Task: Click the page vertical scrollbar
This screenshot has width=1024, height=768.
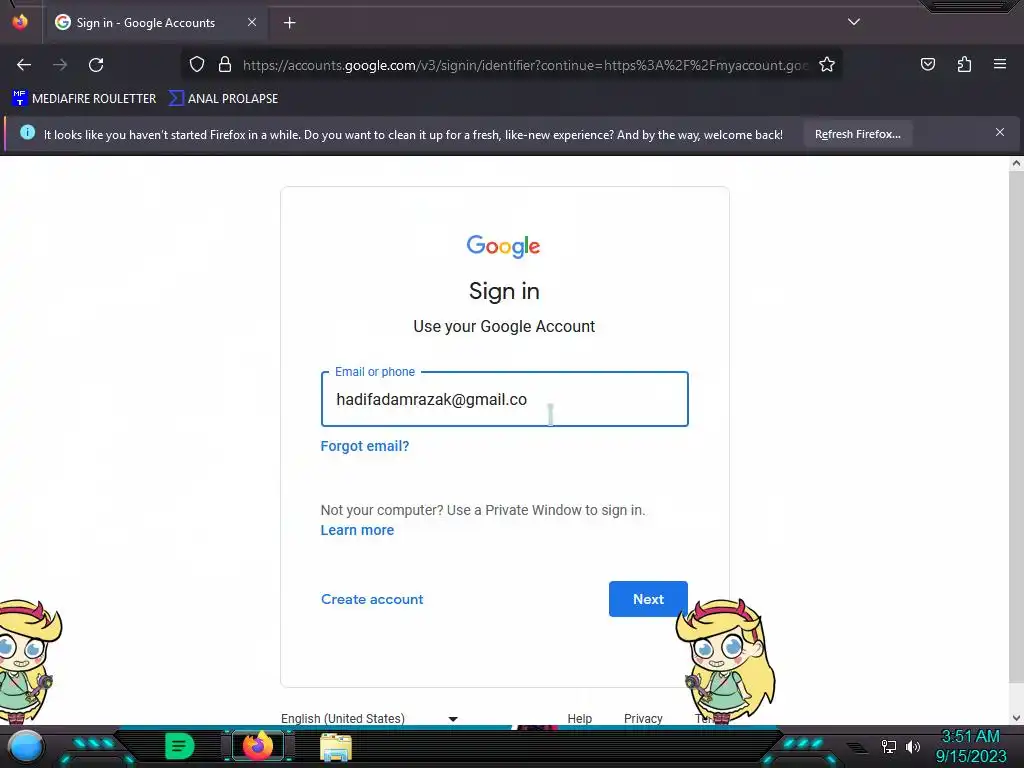Action: click(x=1016, y=428)
